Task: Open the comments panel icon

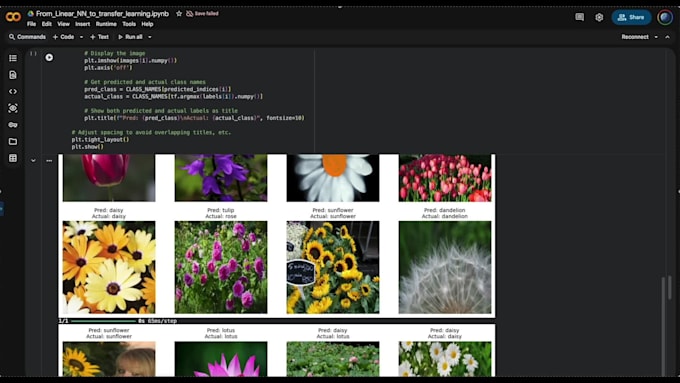Action: [x=579, y=17]
